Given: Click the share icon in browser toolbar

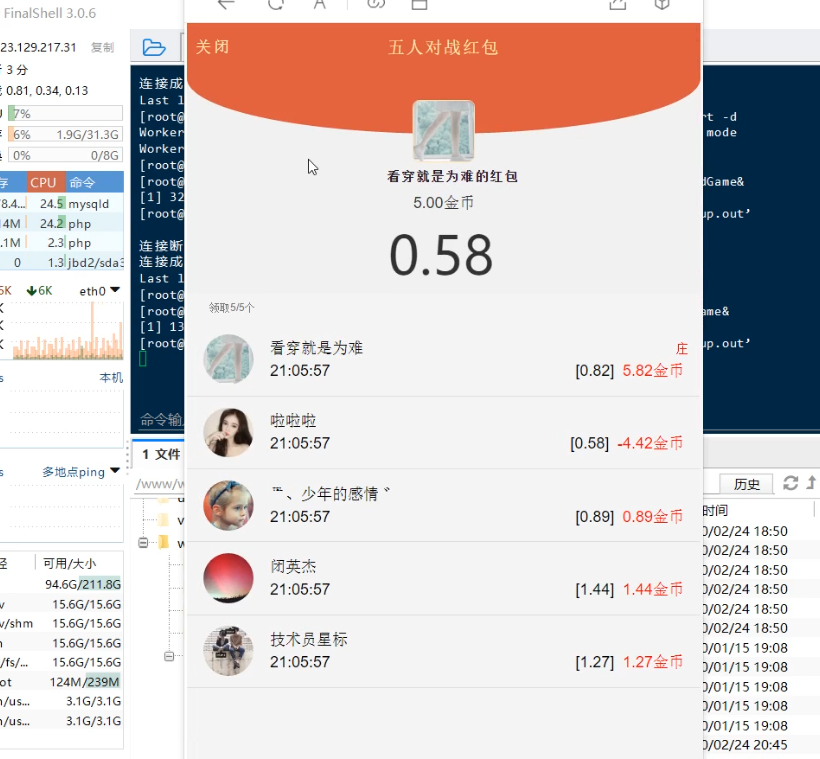Looking at the screenshot, I should tap(617, 4).
